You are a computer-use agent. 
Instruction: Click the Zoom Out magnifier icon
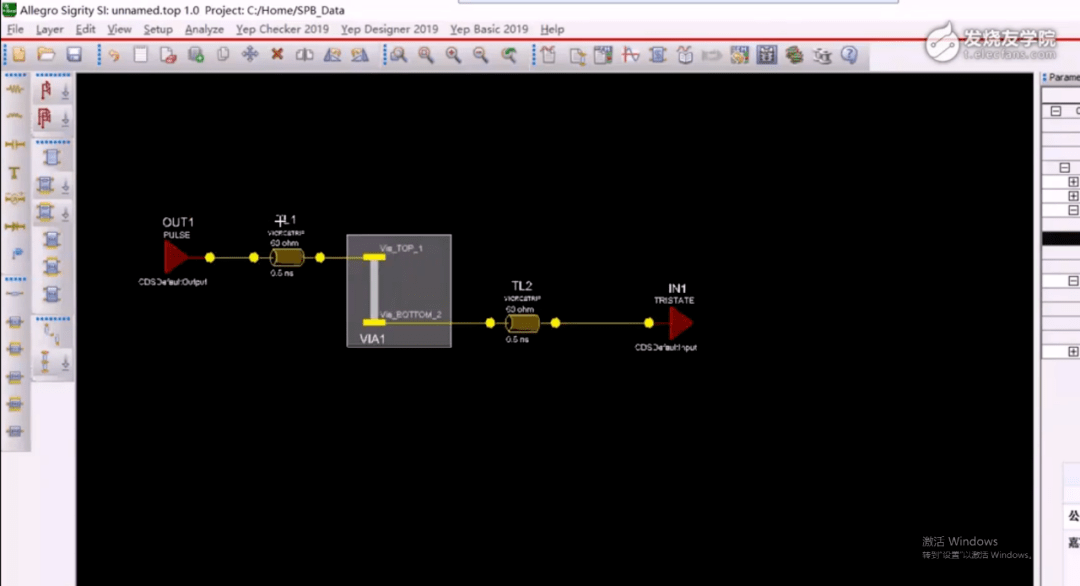(x=480, y=54)
